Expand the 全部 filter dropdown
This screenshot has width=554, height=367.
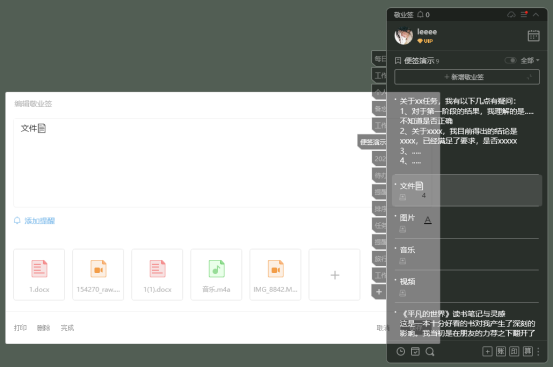tap(530, 60)
